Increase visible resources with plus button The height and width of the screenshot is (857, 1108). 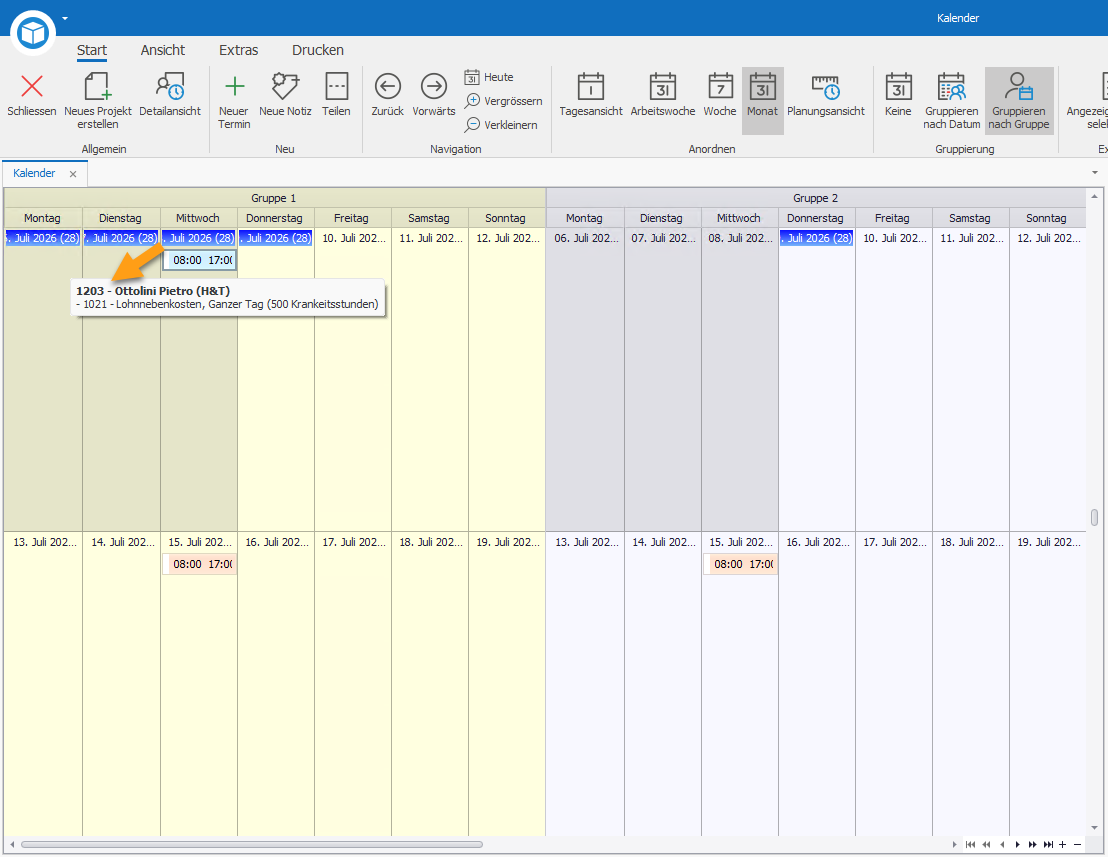click(x=1062, y=844)
